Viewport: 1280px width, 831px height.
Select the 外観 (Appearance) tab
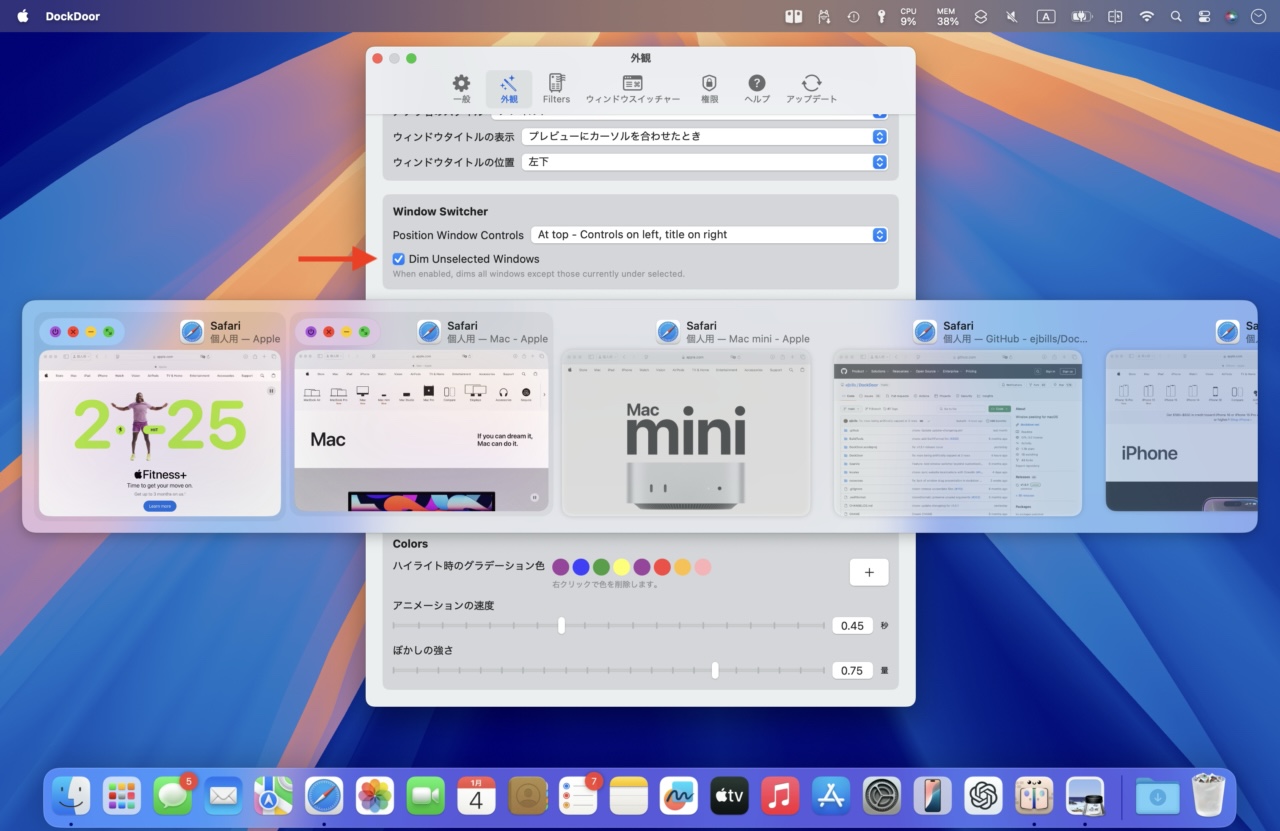tap(509, 88)
